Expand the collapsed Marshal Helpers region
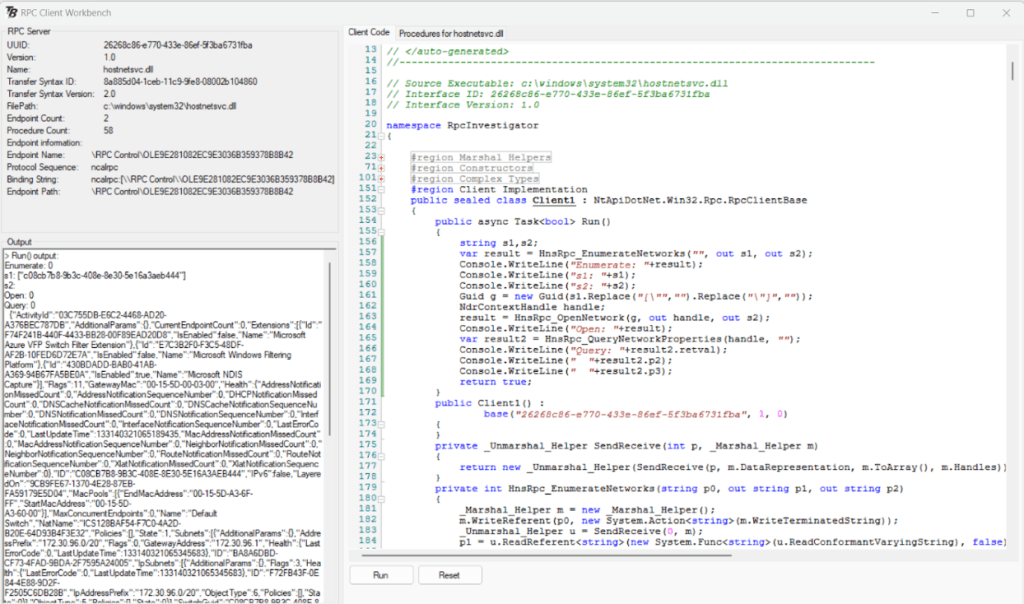Image resolution: width=1024 pixels, height=604 pixels. tap(383, 157)
